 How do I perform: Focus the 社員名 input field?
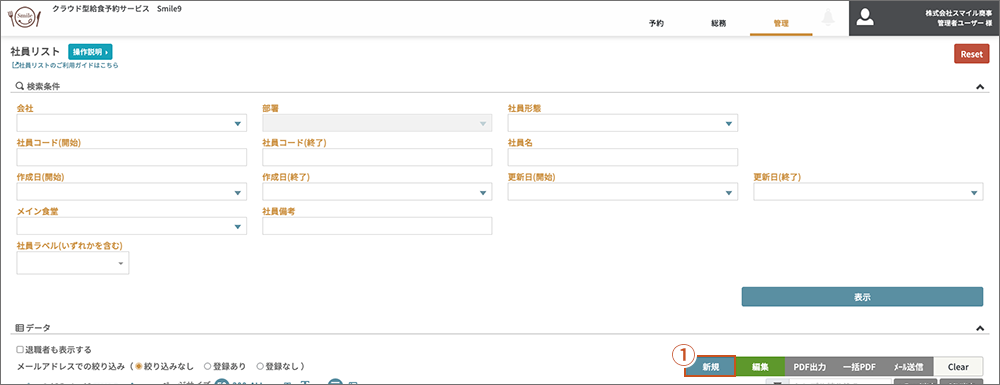[622, 157]
